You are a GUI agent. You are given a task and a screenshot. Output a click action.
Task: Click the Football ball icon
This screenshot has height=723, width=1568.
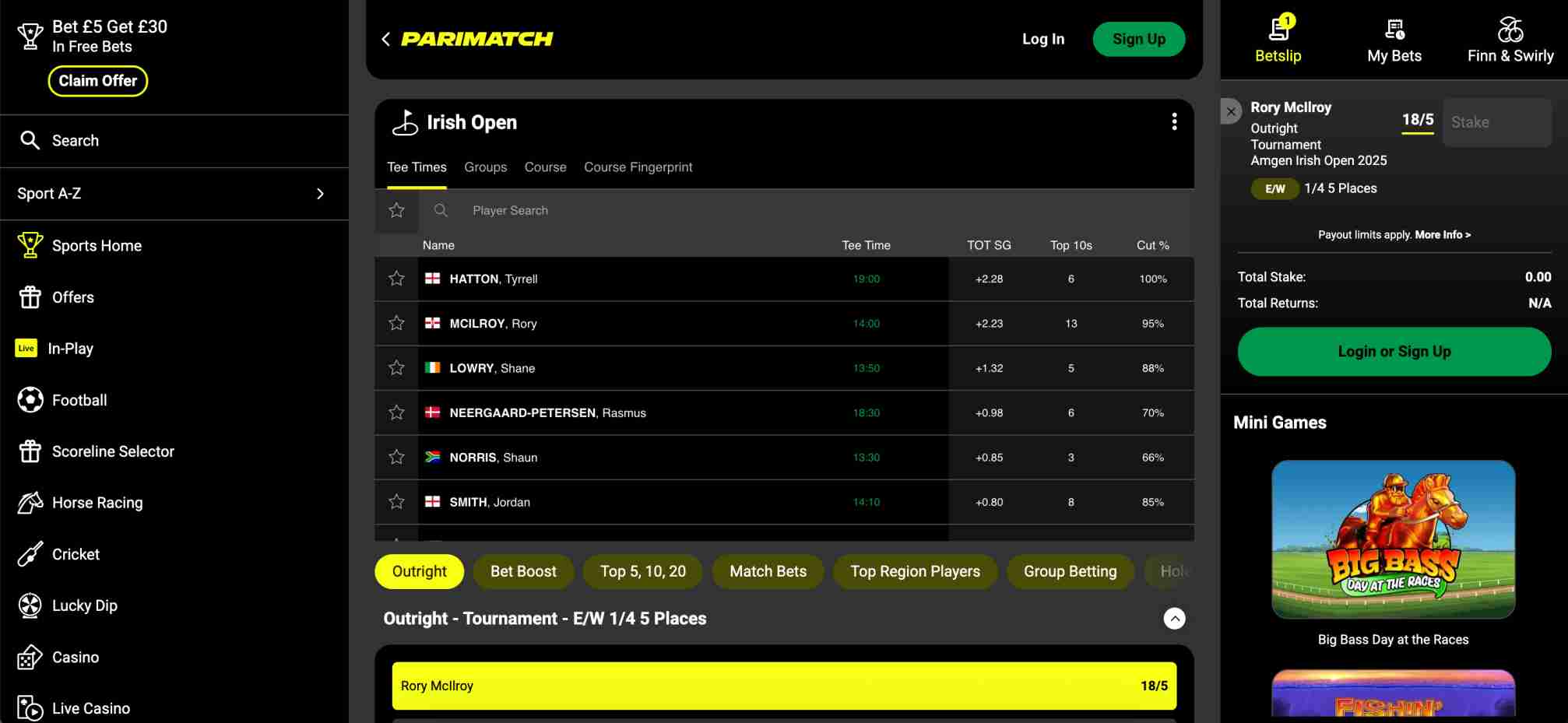click(30, 400)
